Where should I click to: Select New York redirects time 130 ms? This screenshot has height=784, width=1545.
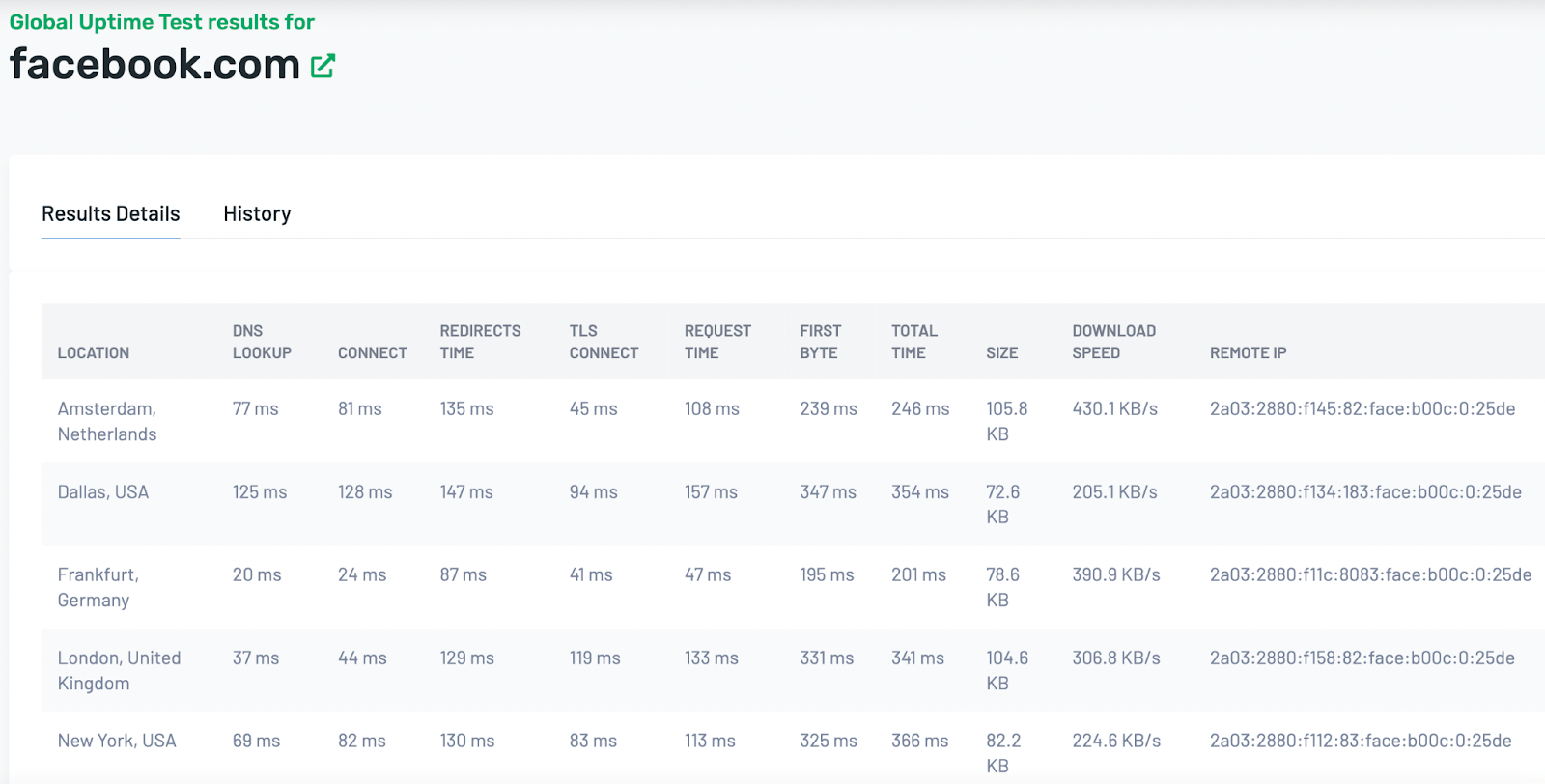(x=467, y=742)
